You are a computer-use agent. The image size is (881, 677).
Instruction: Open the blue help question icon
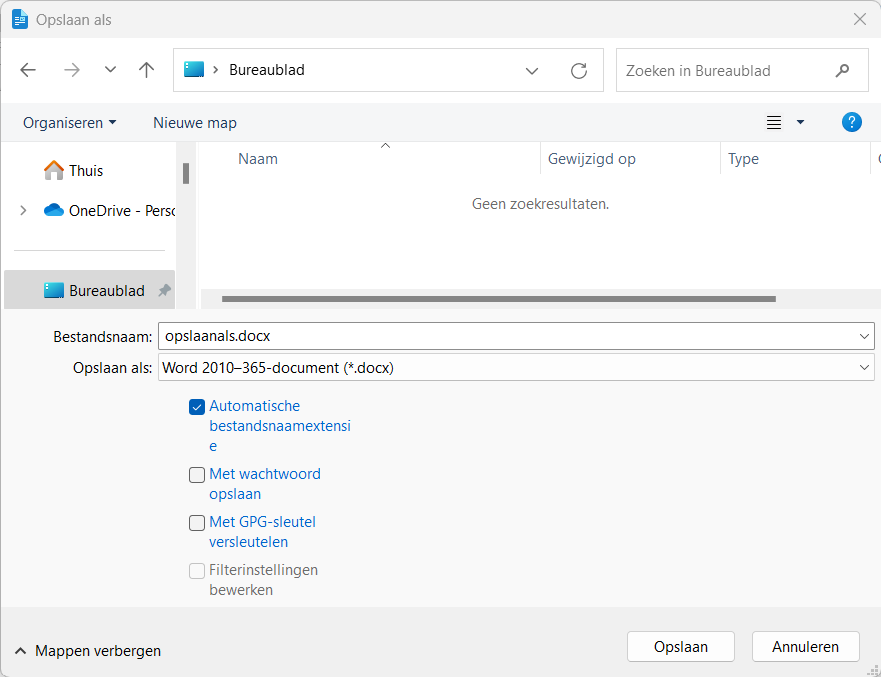tap(851, 122)
